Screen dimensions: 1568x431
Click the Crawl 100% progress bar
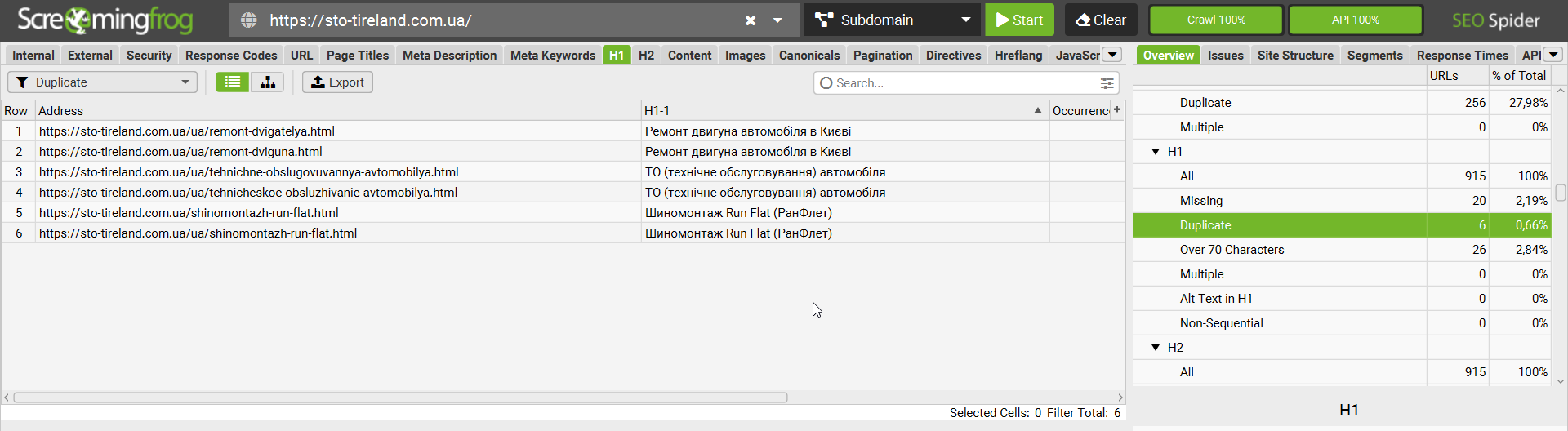(1216, 20)
